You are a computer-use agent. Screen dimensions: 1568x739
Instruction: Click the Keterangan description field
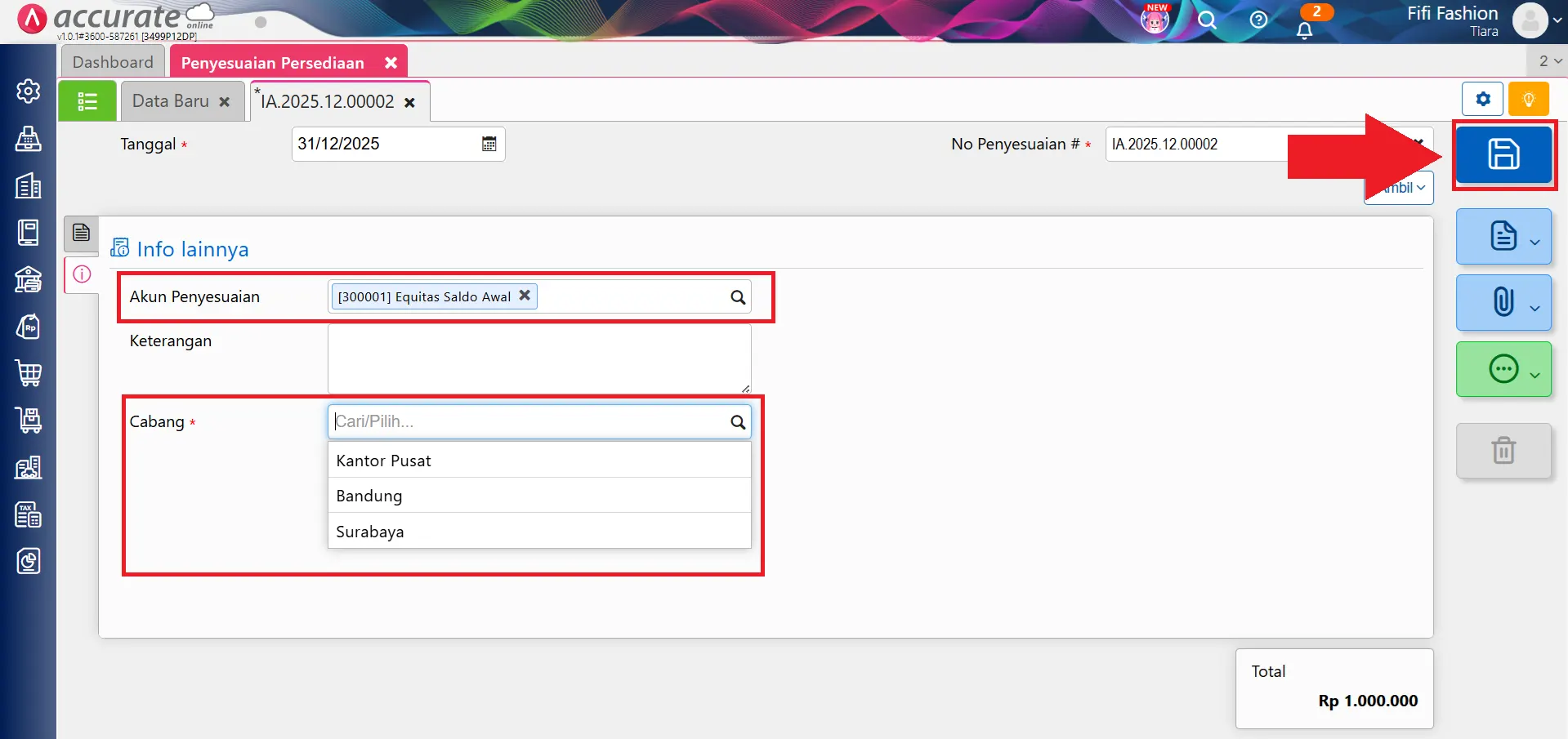tap(538, 358)
